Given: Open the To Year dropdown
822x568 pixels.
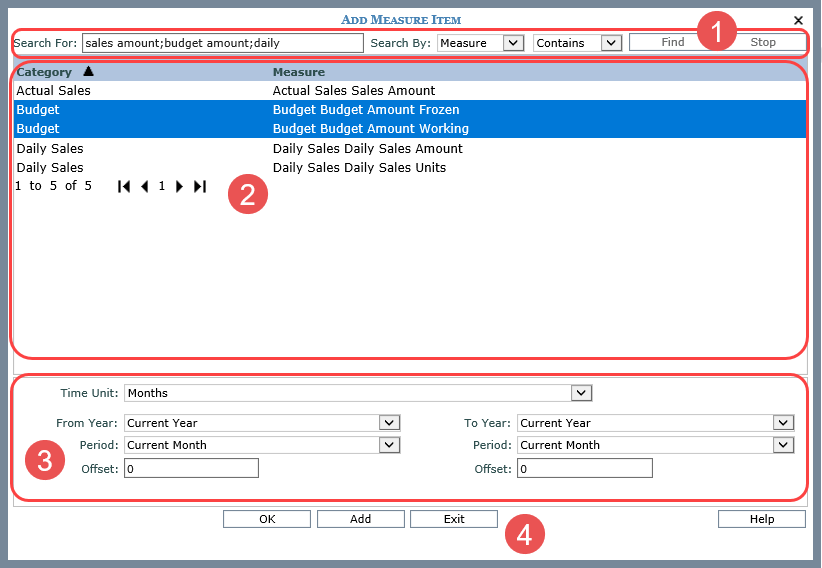Looking at the screenshot, I should pyautogui.click(x=783, y=423).
